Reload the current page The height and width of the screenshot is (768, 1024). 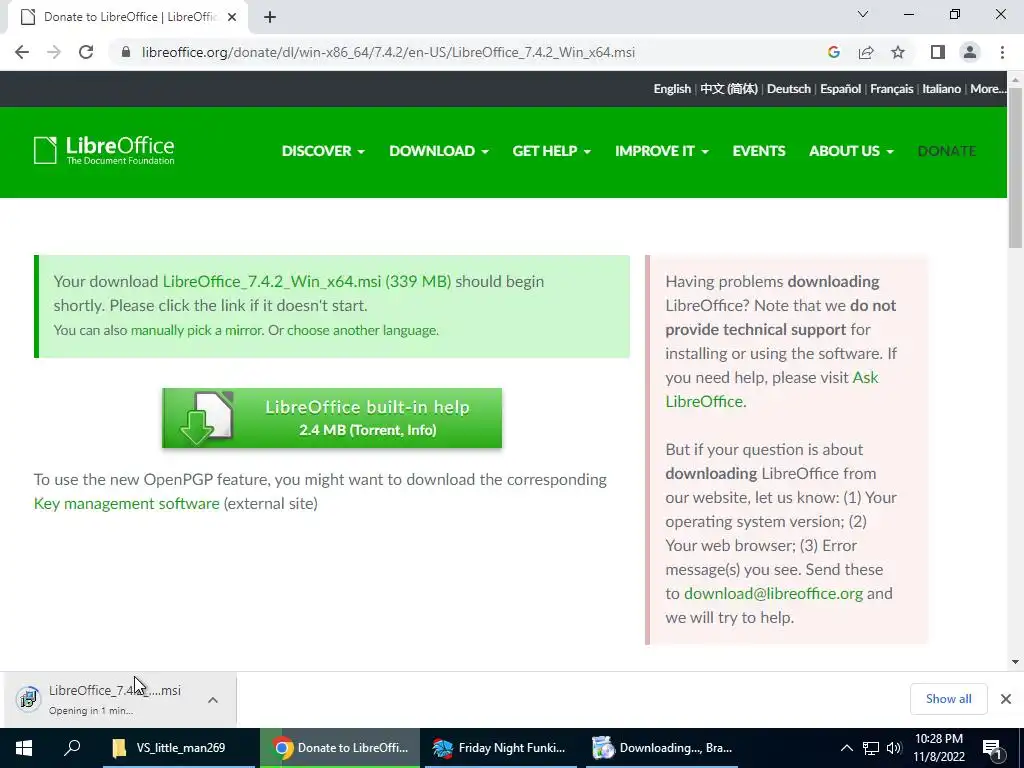click(x=86, y=52)
